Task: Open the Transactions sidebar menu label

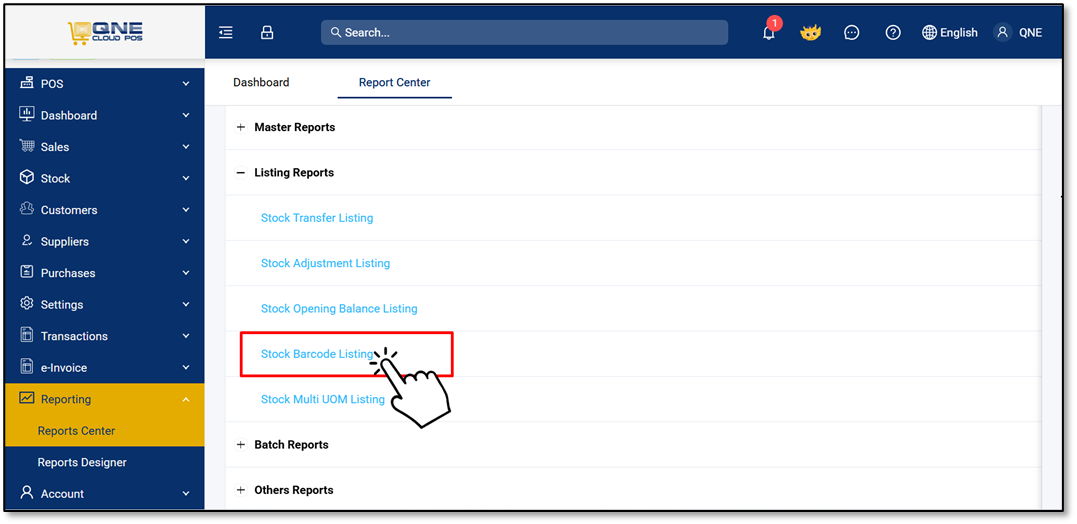Action: click(x=74, y=336)
